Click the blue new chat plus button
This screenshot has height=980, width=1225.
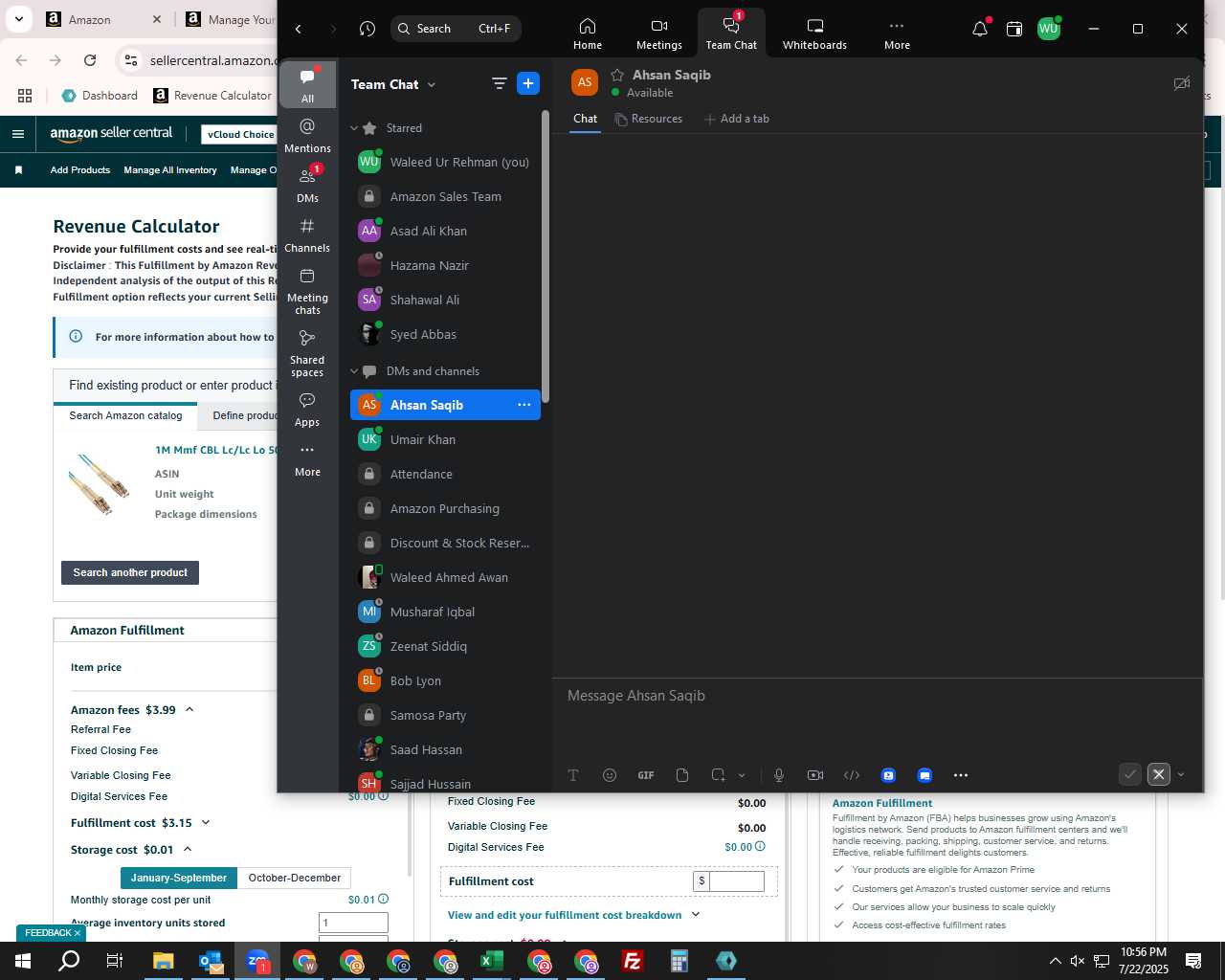click(528, 83)
